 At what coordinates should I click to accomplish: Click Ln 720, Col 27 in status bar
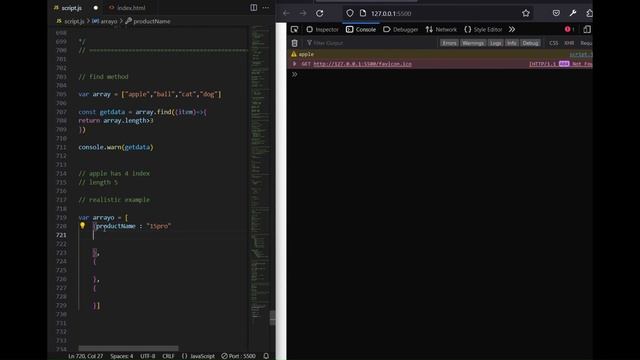[x=85, y=356]
